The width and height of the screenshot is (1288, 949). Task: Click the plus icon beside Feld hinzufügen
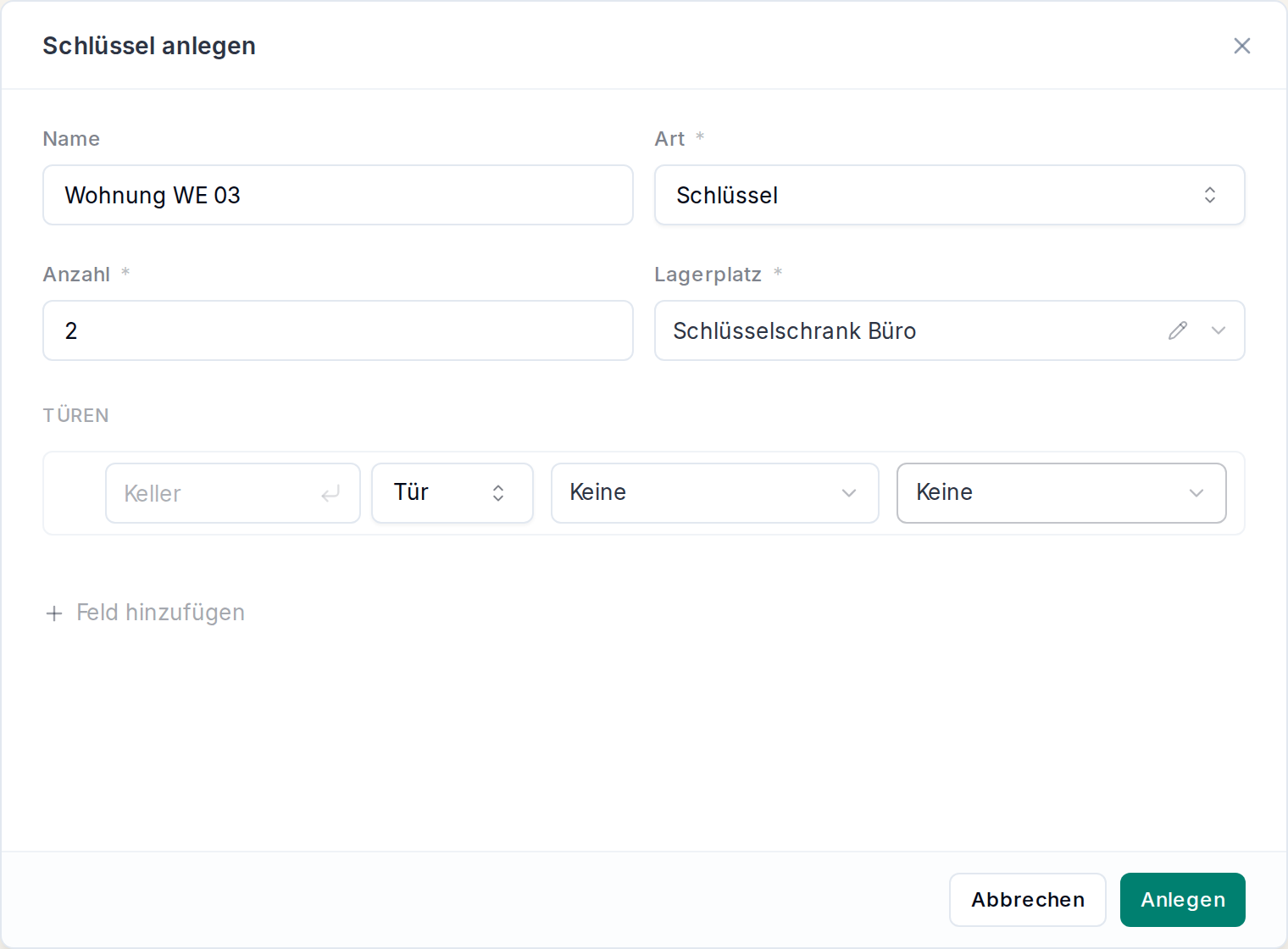[54, 613]
